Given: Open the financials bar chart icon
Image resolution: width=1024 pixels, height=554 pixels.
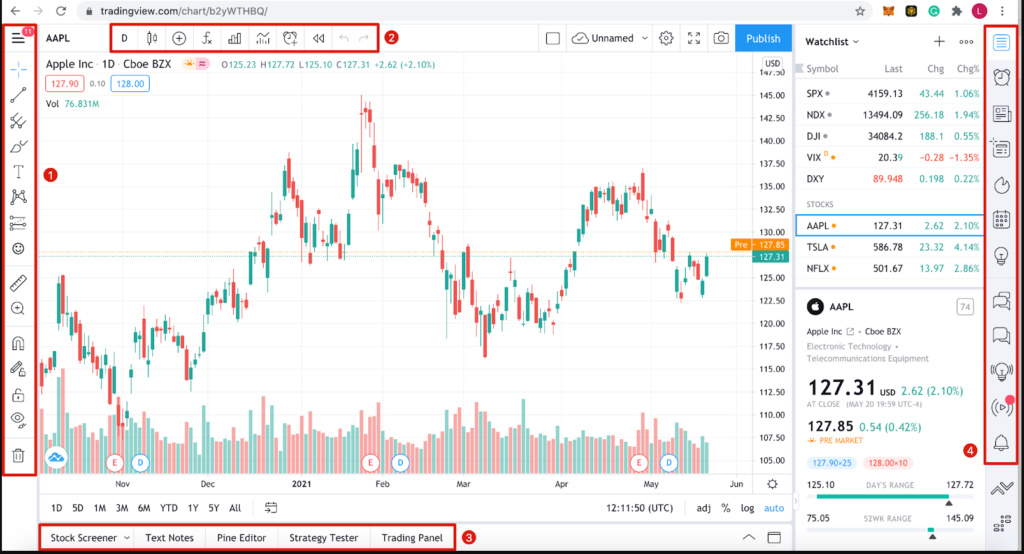Looking at the screenshot, I should 234,38.
